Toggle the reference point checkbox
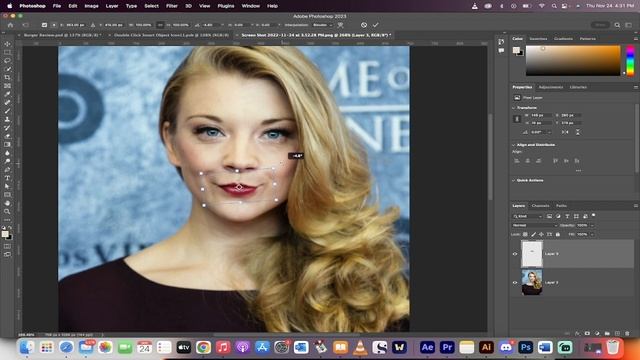The width and height of the screenshot is (640, 360). 44,25
